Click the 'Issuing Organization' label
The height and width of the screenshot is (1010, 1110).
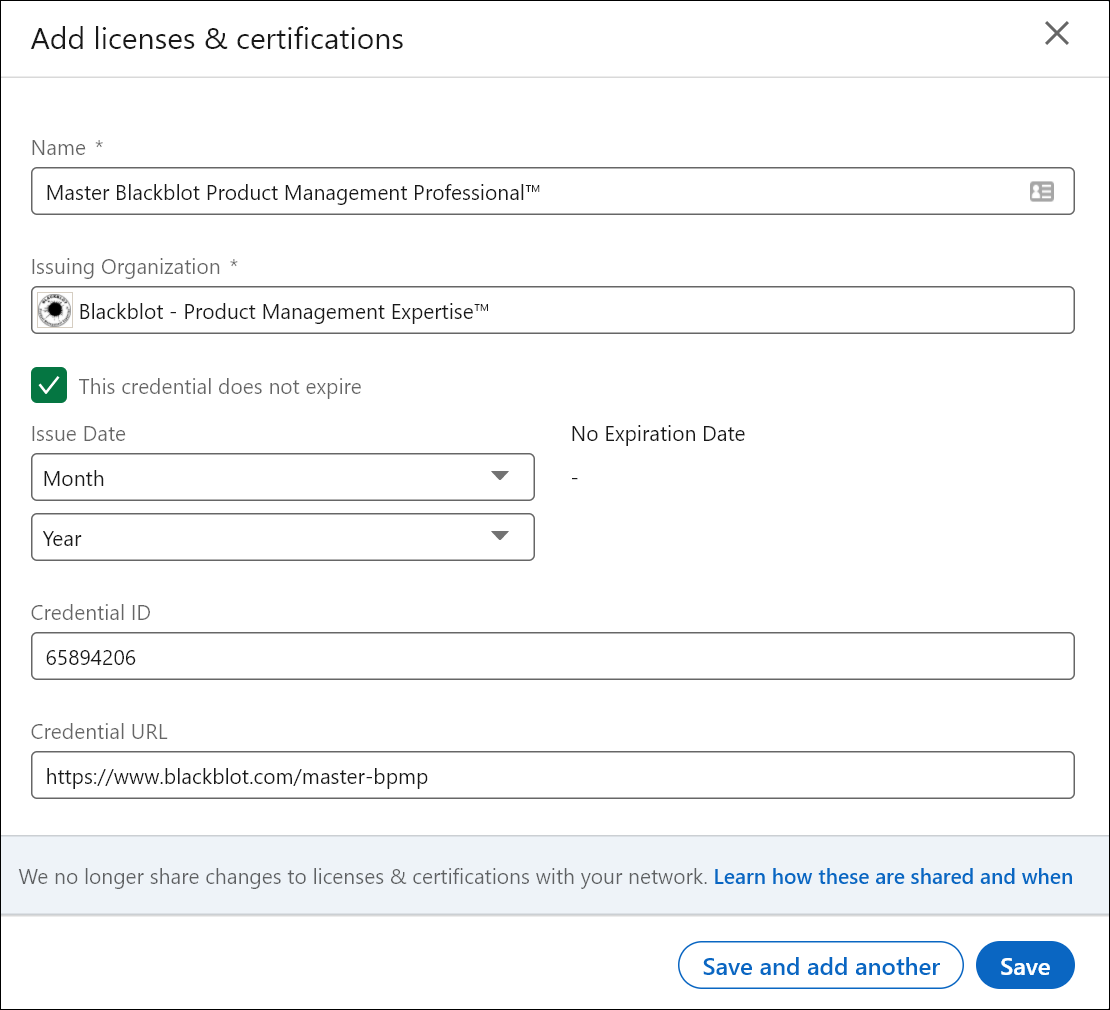tap(125, 267)
